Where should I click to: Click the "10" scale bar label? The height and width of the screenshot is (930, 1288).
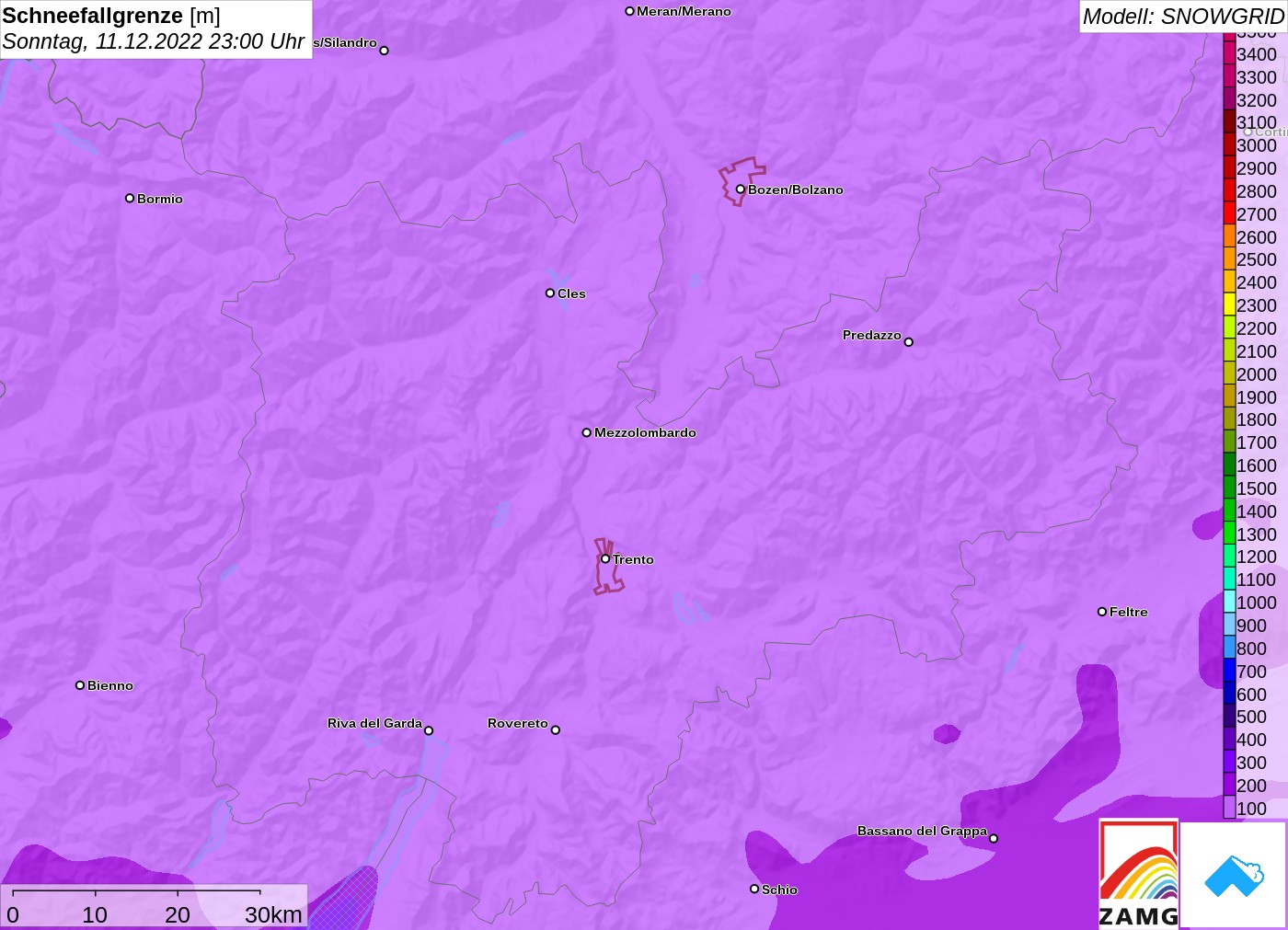tap(95, 914)
